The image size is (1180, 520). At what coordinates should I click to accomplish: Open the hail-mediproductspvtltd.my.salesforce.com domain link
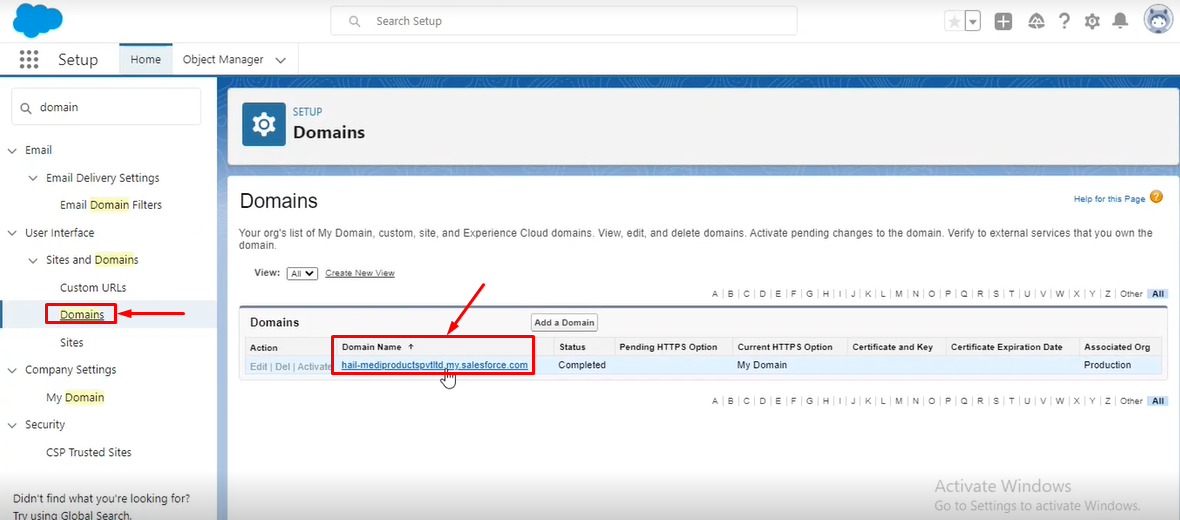tap(434, 365)
